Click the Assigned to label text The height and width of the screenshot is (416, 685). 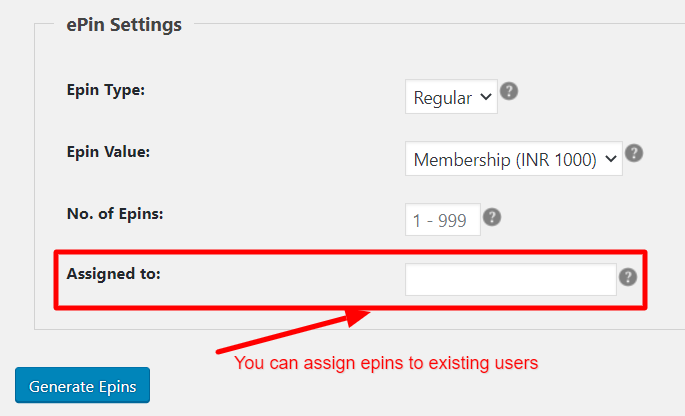pyautogui.click(x=114, y=274)
